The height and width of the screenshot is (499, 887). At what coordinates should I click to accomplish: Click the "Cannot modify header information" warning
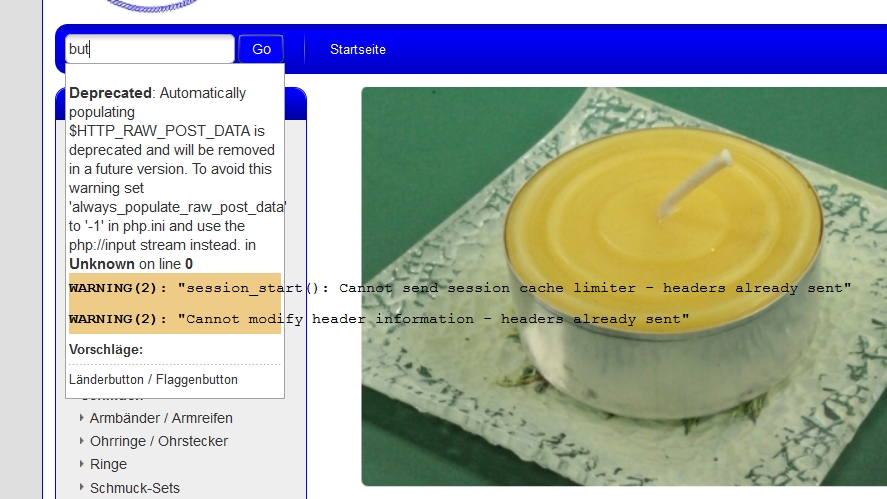click(379, 319)
